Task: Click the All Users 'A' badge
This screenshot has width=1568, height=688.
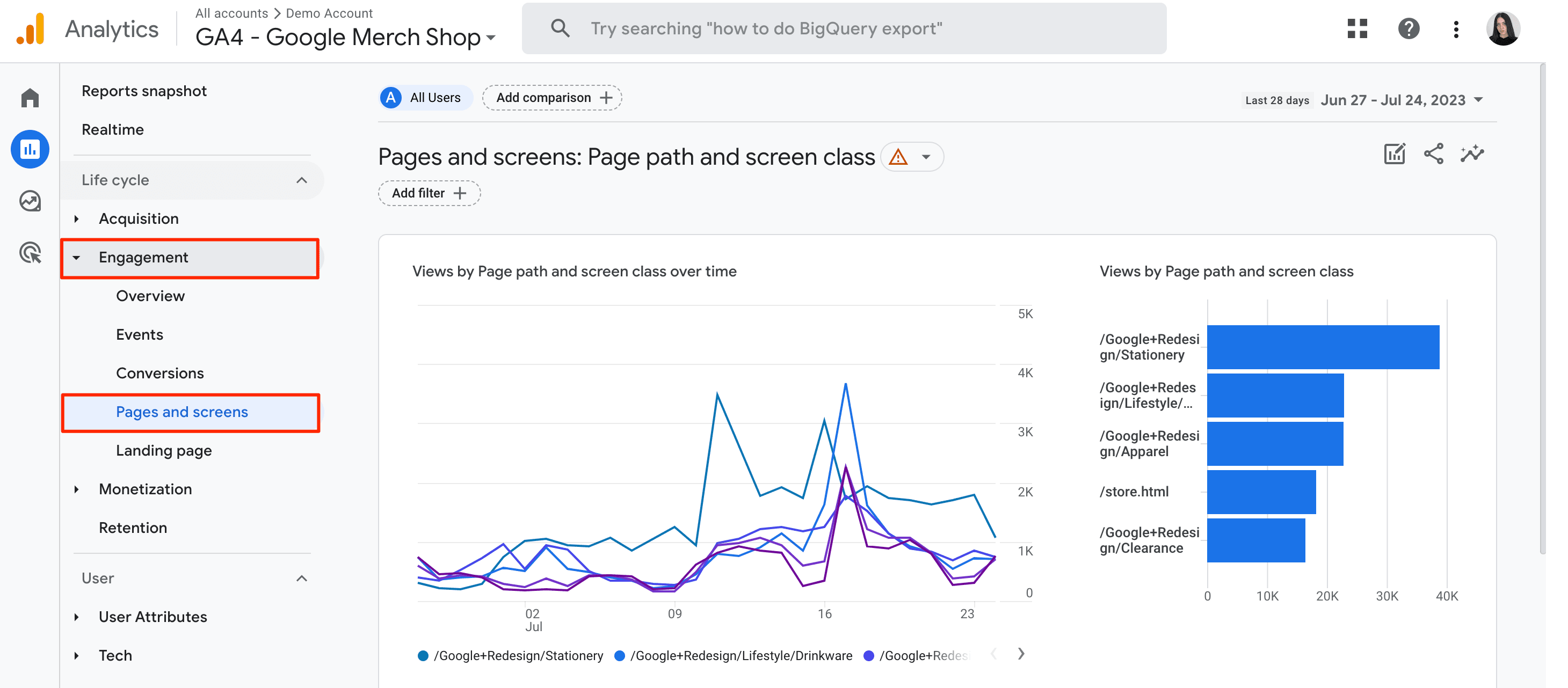Action: (x=391, y=98)
